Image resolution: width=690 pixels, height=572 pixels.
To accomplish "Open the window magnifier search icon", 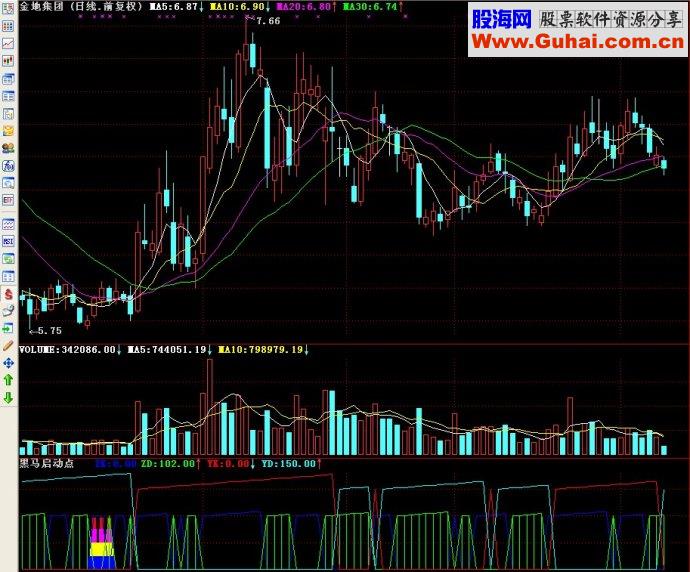I will tap(8, 183).
